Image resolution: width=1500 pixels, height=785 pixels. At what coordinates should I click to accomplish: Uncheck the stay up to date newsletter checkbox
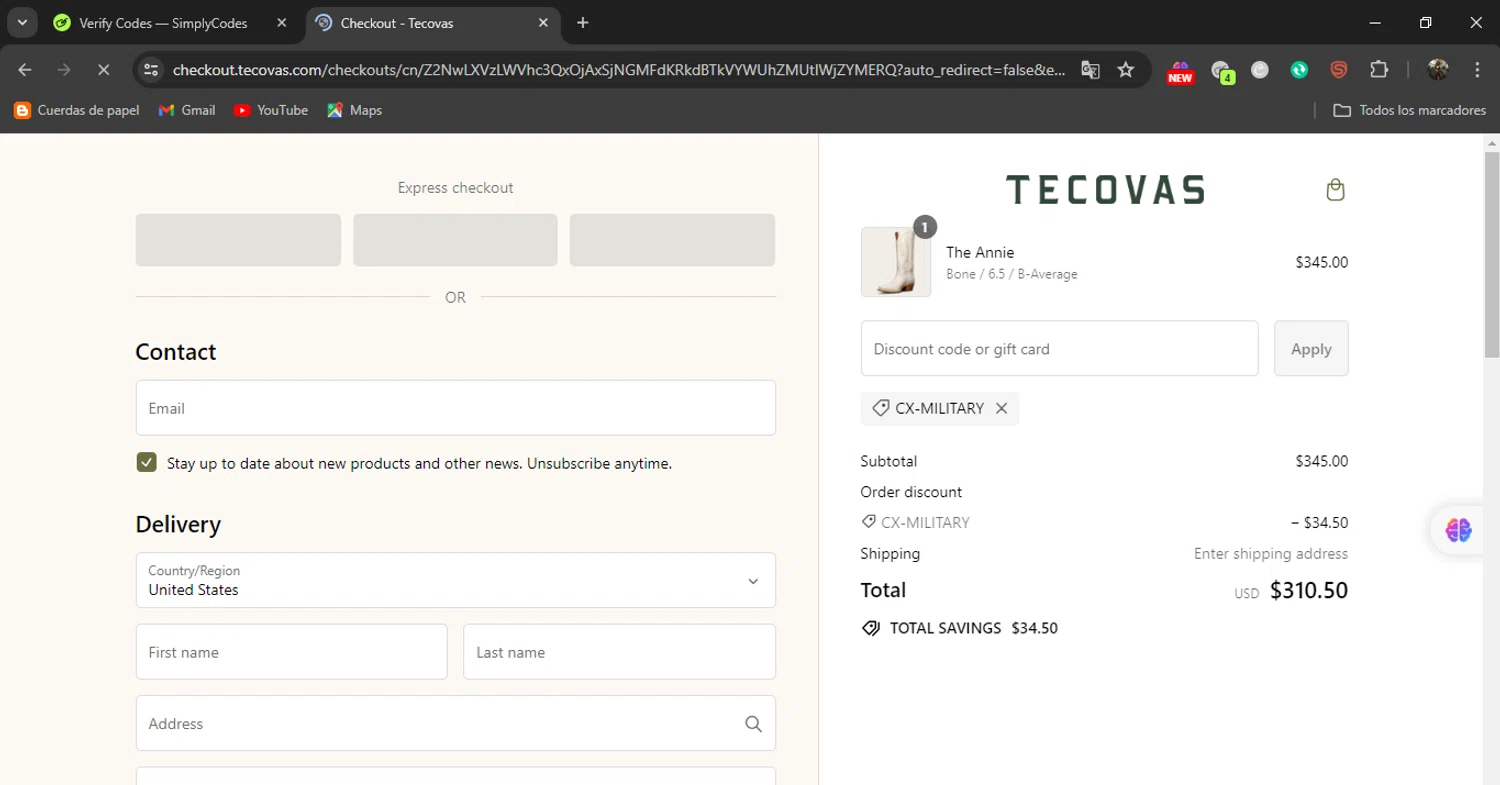[147, 462]
